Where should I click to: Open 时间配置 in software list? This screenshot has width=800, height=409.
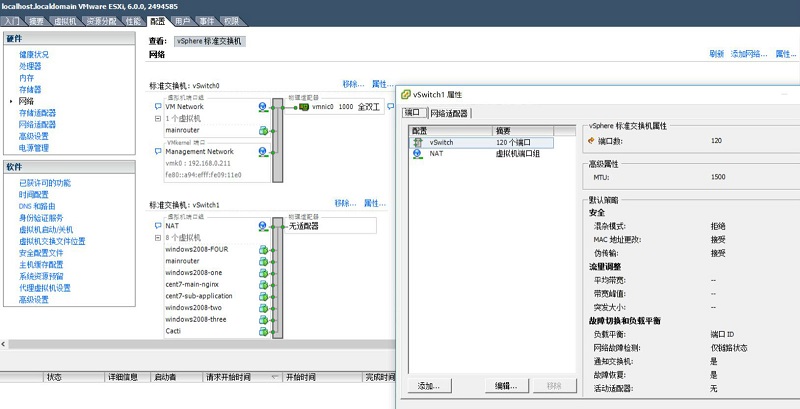pyautogui.click(x=34, y=195)
